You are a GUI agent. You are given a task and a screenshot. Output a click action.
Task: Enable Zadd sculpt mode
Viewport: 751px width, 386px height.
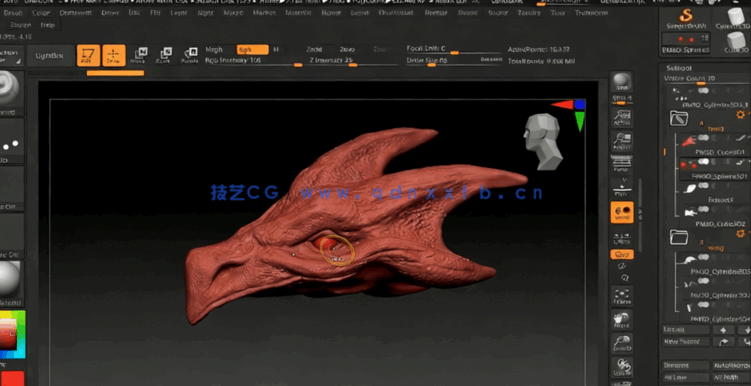314,49
